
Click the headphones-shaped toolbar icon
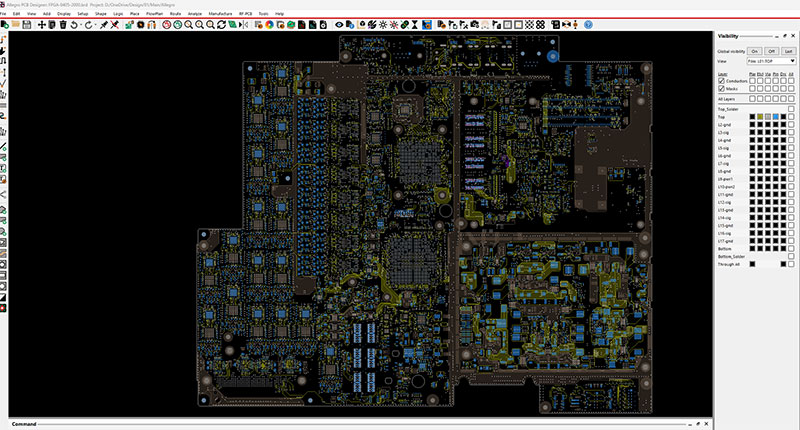point(152,24)
